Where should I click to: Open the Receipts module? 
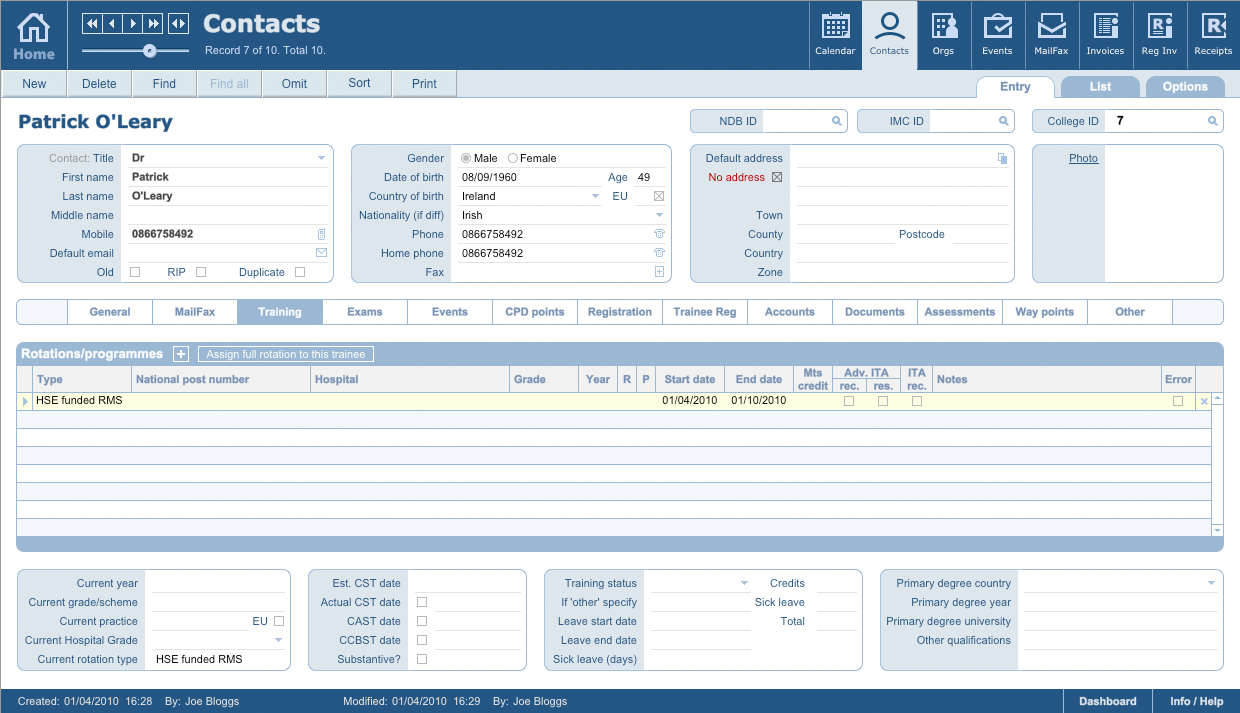pyautogui.click(x=1213, y=35)
